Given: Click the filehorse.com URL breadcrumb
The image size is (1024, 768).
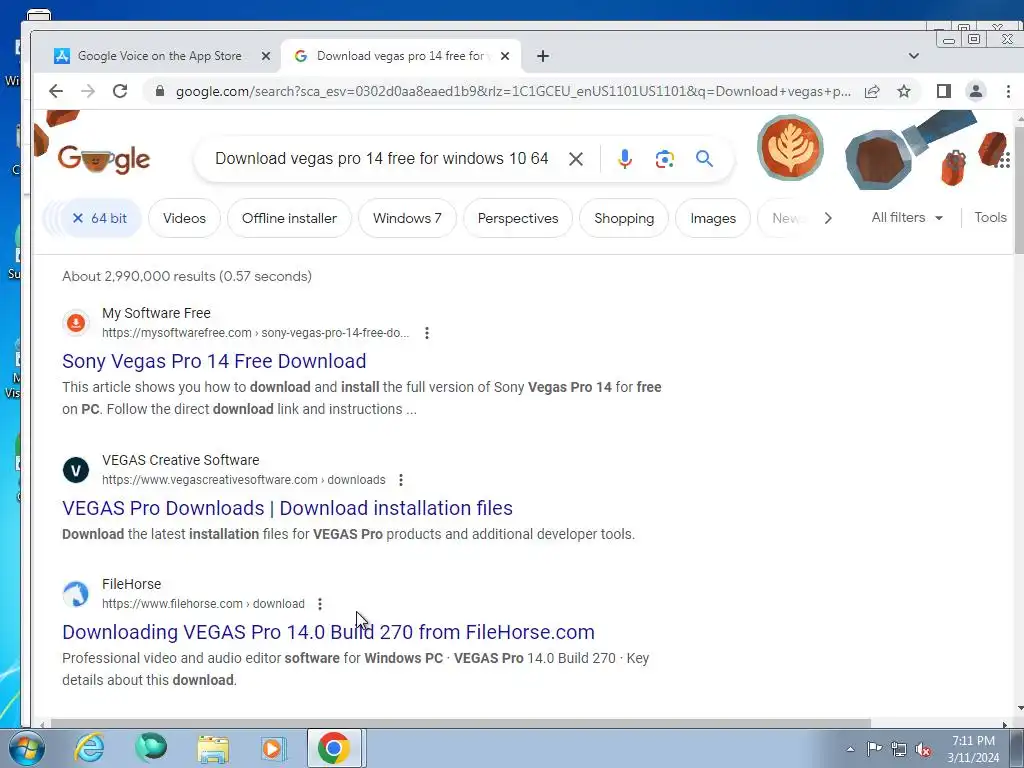Looking at the screenshot, I should [203, 604].
